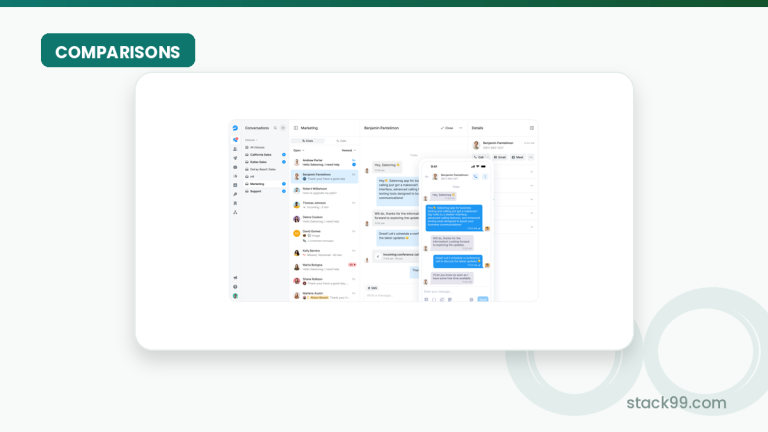Click the search icon beside Conversations
The height and width of the screenshot is (432, 768).
coord(275,128)
